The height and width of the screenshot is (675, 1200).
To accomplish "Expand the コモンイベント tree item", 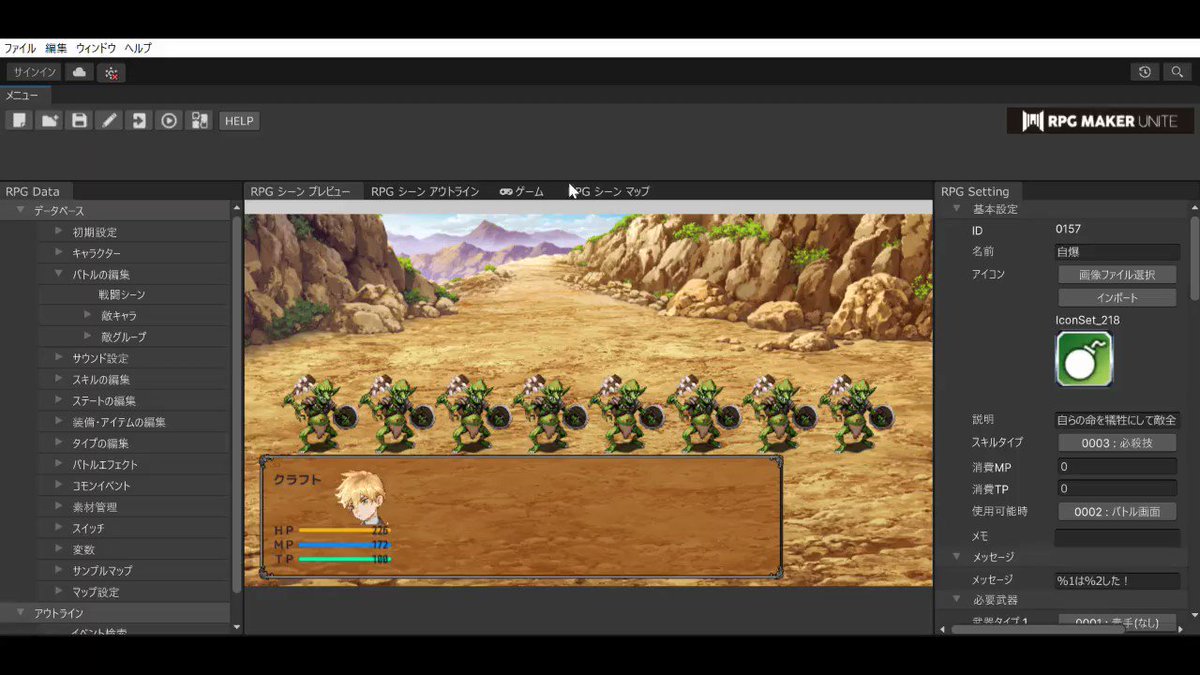I will (59, 485).
